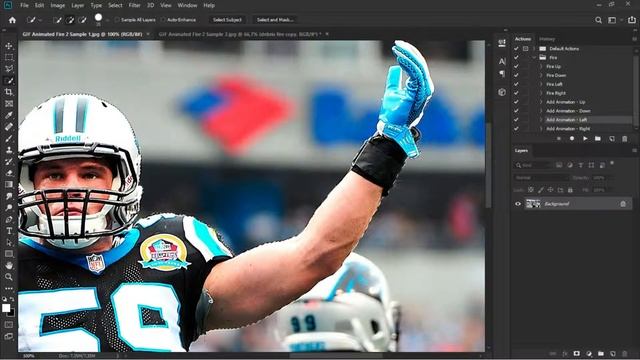The height and width of the screenshot is (360, 640).
Task: Expand the Fire Down action
Action: 541,75
